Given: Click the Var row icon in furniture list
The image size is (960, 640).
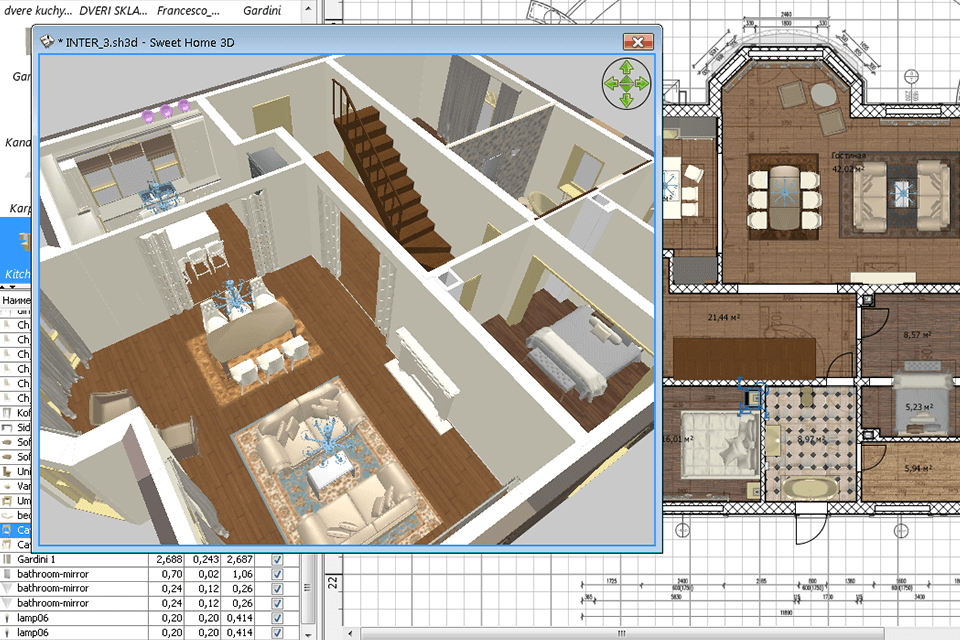Looking at the screenshot, I should click(x=7, y=486).
